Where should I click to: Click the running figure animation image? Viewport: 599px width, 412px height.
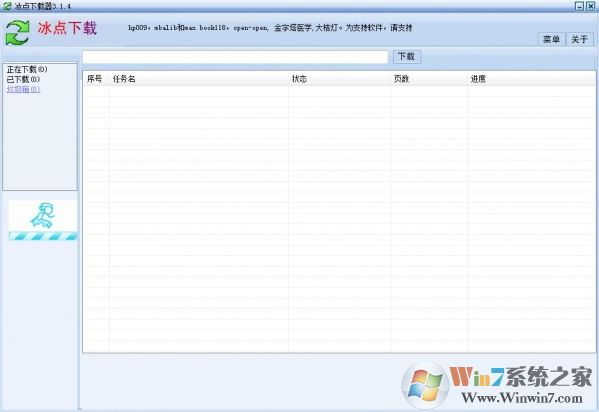(43, 216)
